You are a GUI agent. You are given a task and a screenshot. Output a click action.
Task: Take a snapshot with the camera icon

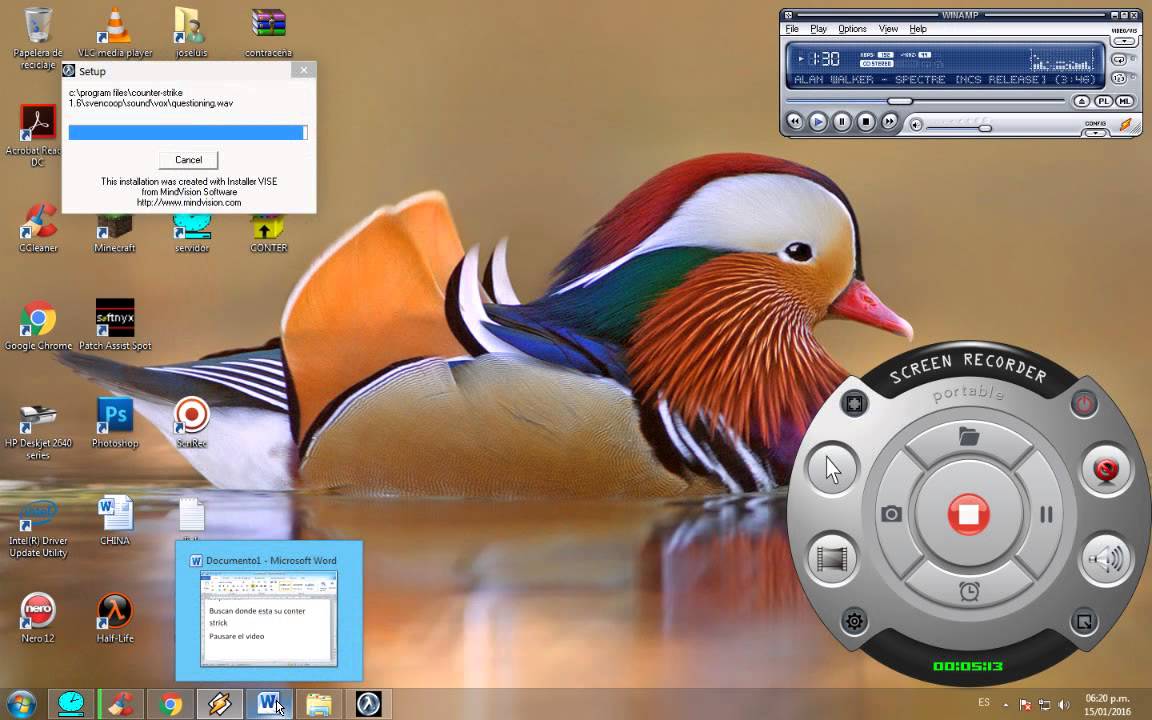tap(891, 514)
